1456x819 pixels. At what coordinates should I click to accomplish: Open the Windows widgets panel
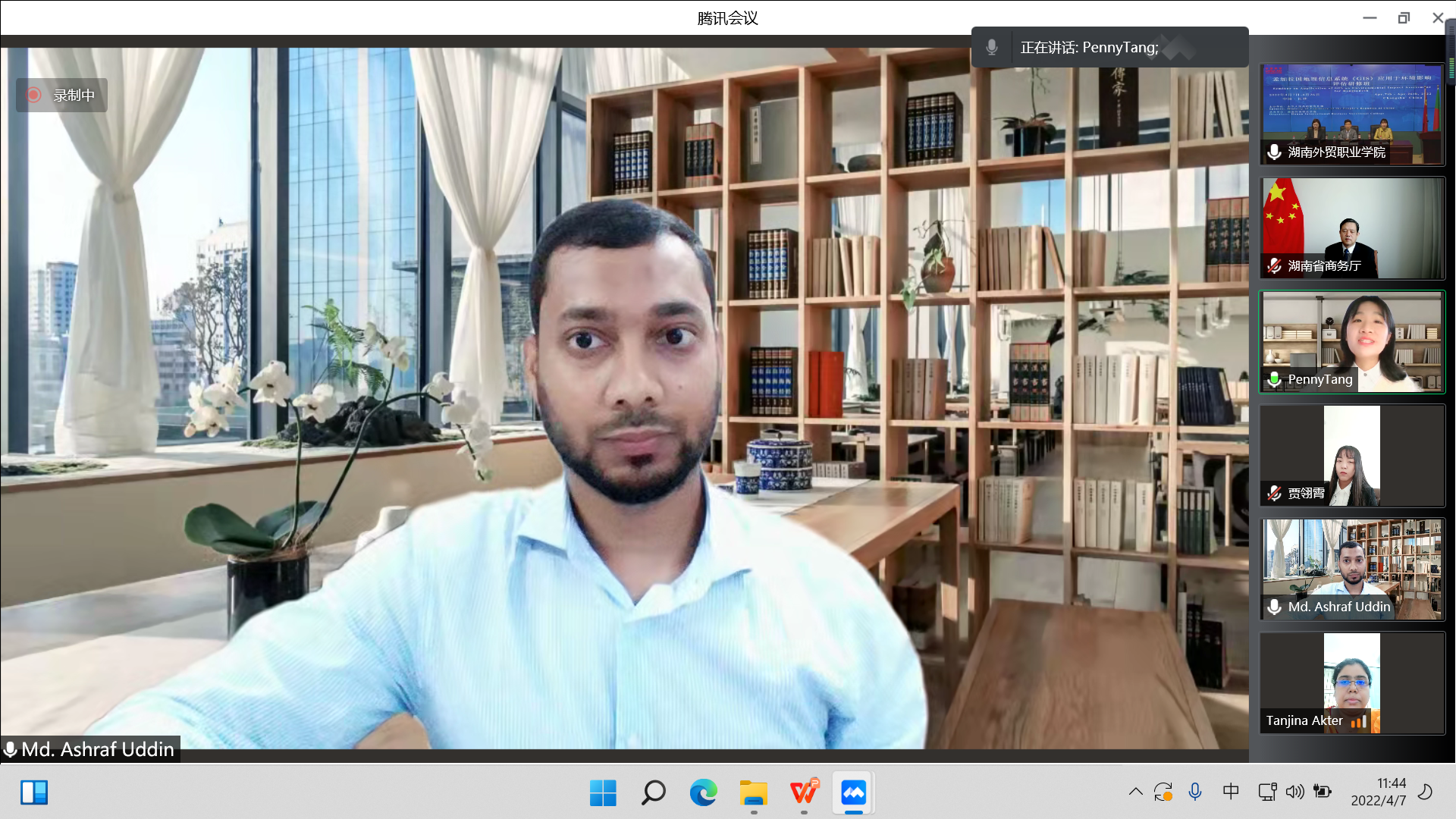tap(34, 792)
